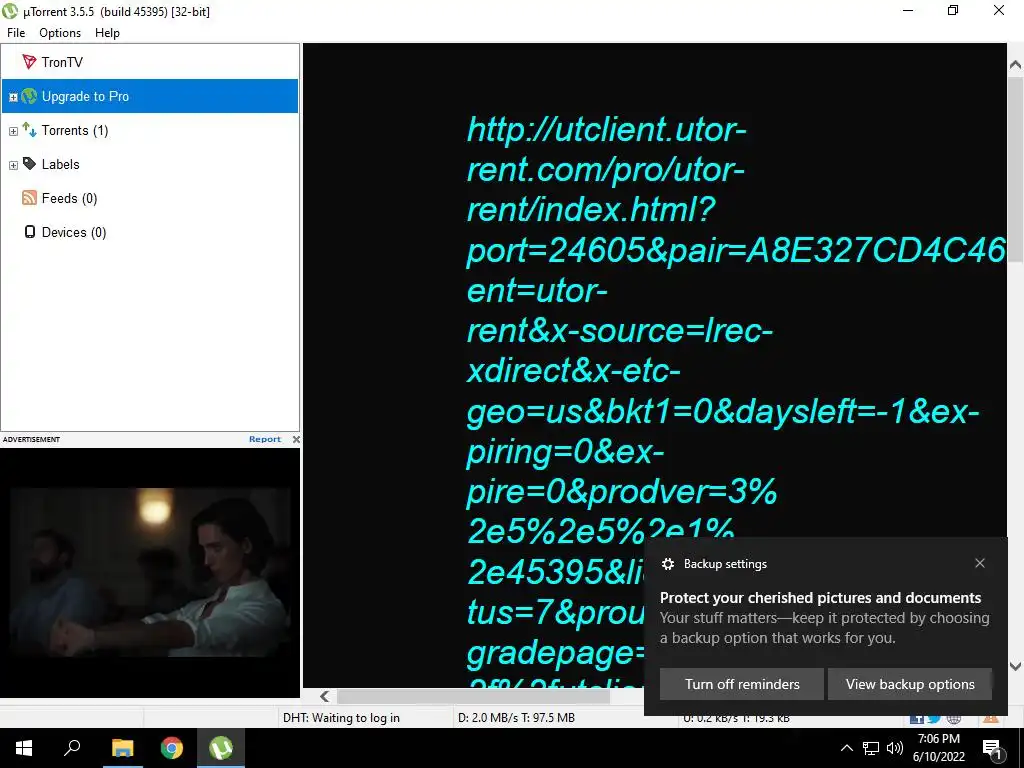Expand the Labels tree node
The image size is (1024, 768).
point(13,165)
